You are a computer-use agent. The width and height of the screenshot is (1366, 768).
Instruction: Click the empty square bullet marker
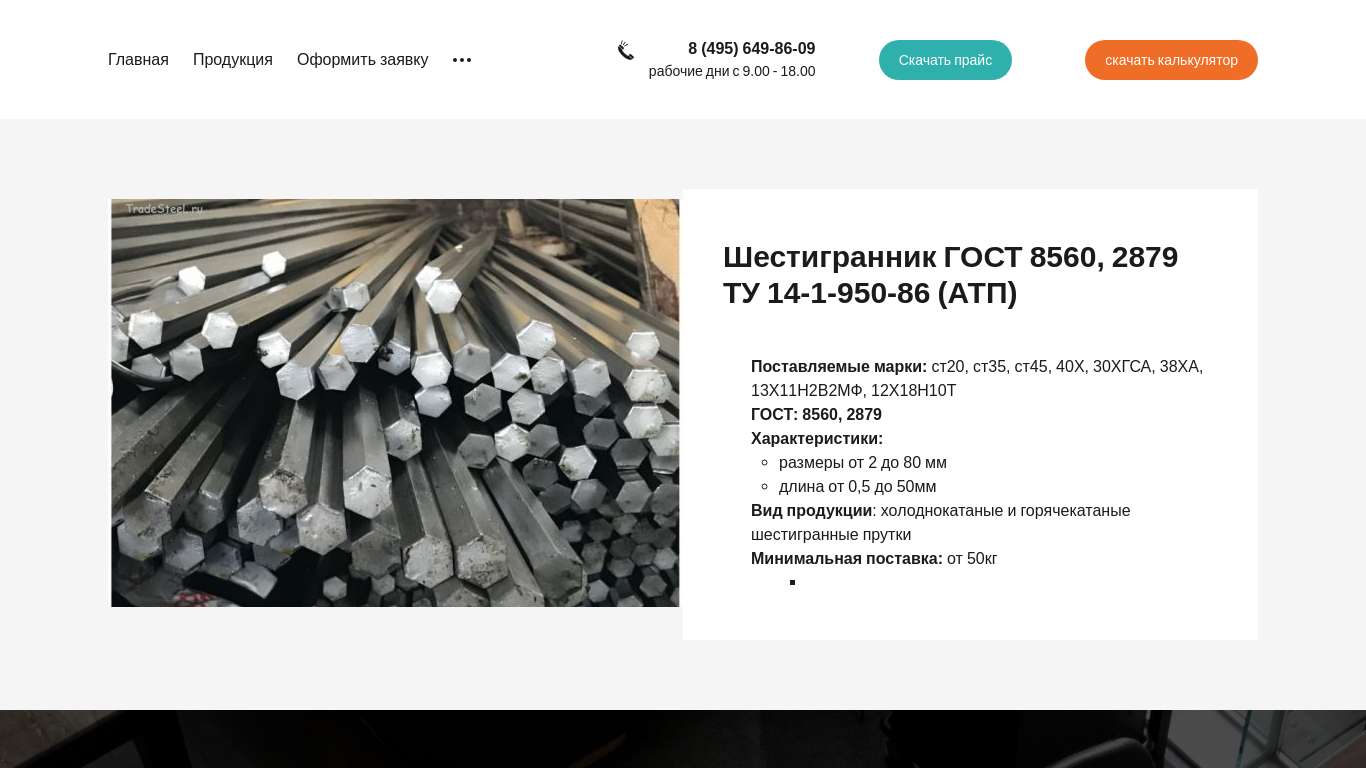click(792, 582)
